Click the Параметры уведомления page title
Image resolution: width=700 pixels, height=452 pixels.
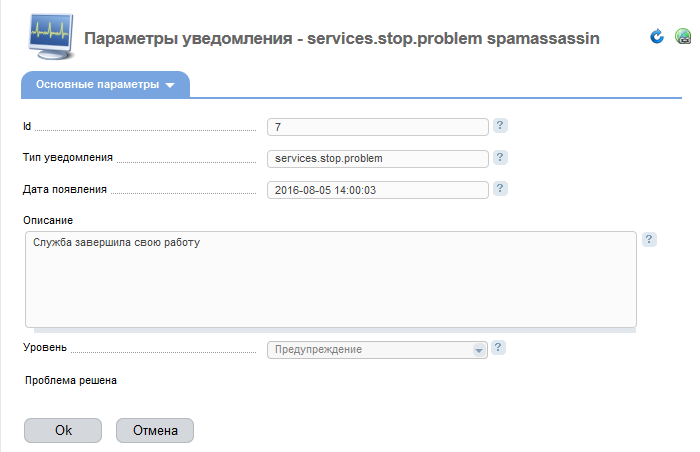[x=342, y=38]
